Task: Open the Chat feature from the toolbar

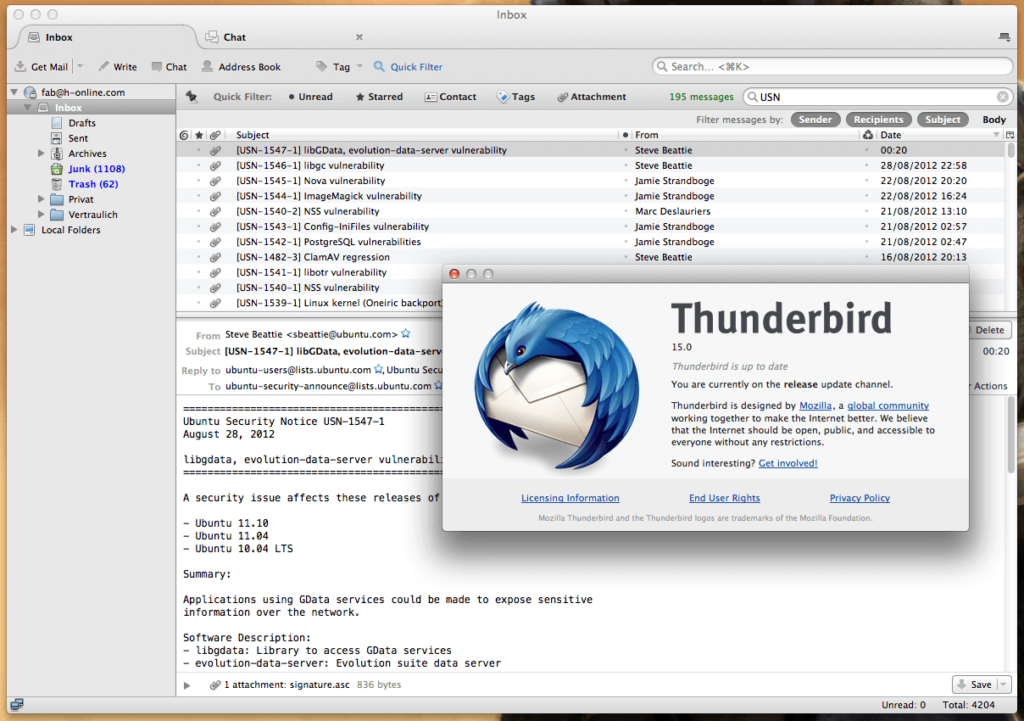Action: [169, 66]
